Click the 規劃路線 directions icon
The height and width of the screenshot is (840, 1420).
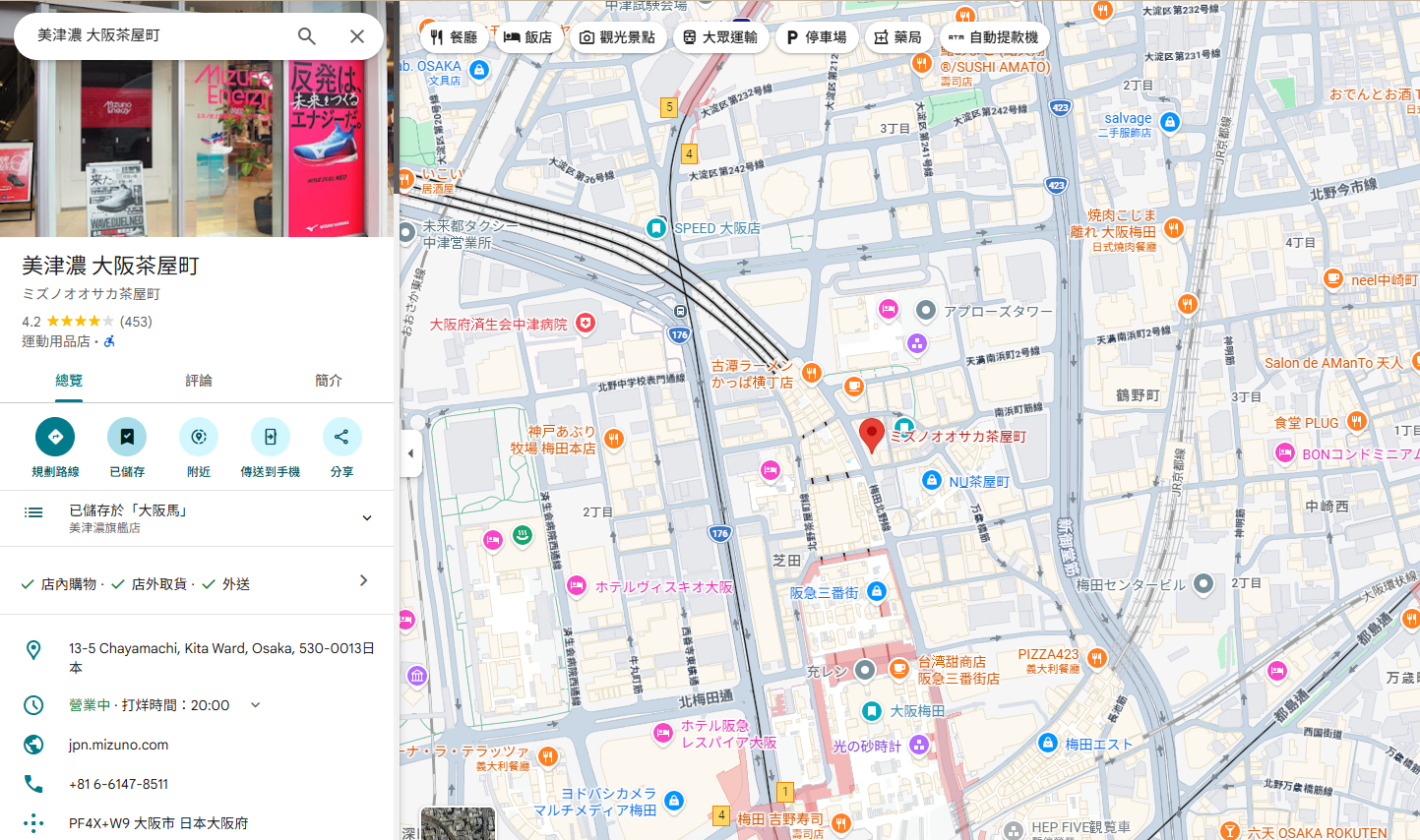click(x=55, y=437)
